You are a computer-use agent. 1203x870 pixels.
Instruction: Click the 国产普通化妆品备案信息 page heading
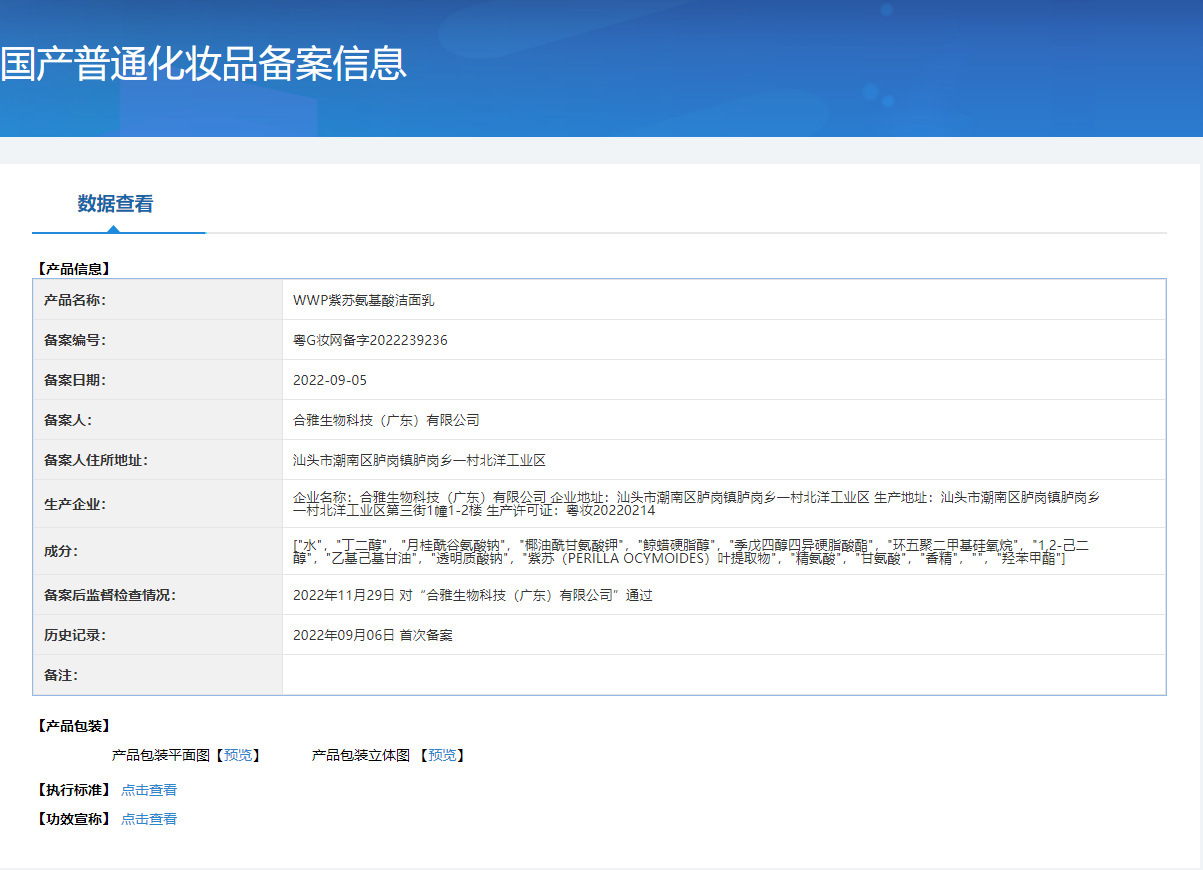click(204, 63)
